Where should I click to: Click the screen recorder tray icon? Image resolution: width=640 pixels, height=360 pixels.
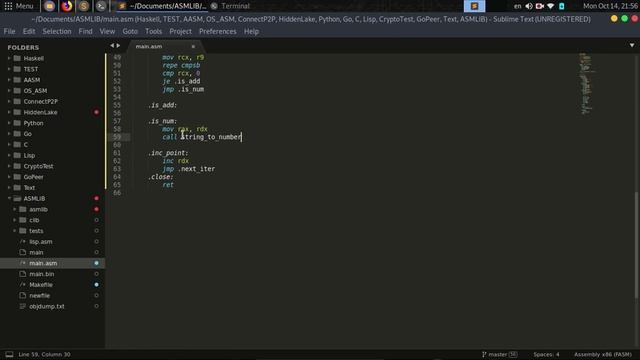coord(540,6)
